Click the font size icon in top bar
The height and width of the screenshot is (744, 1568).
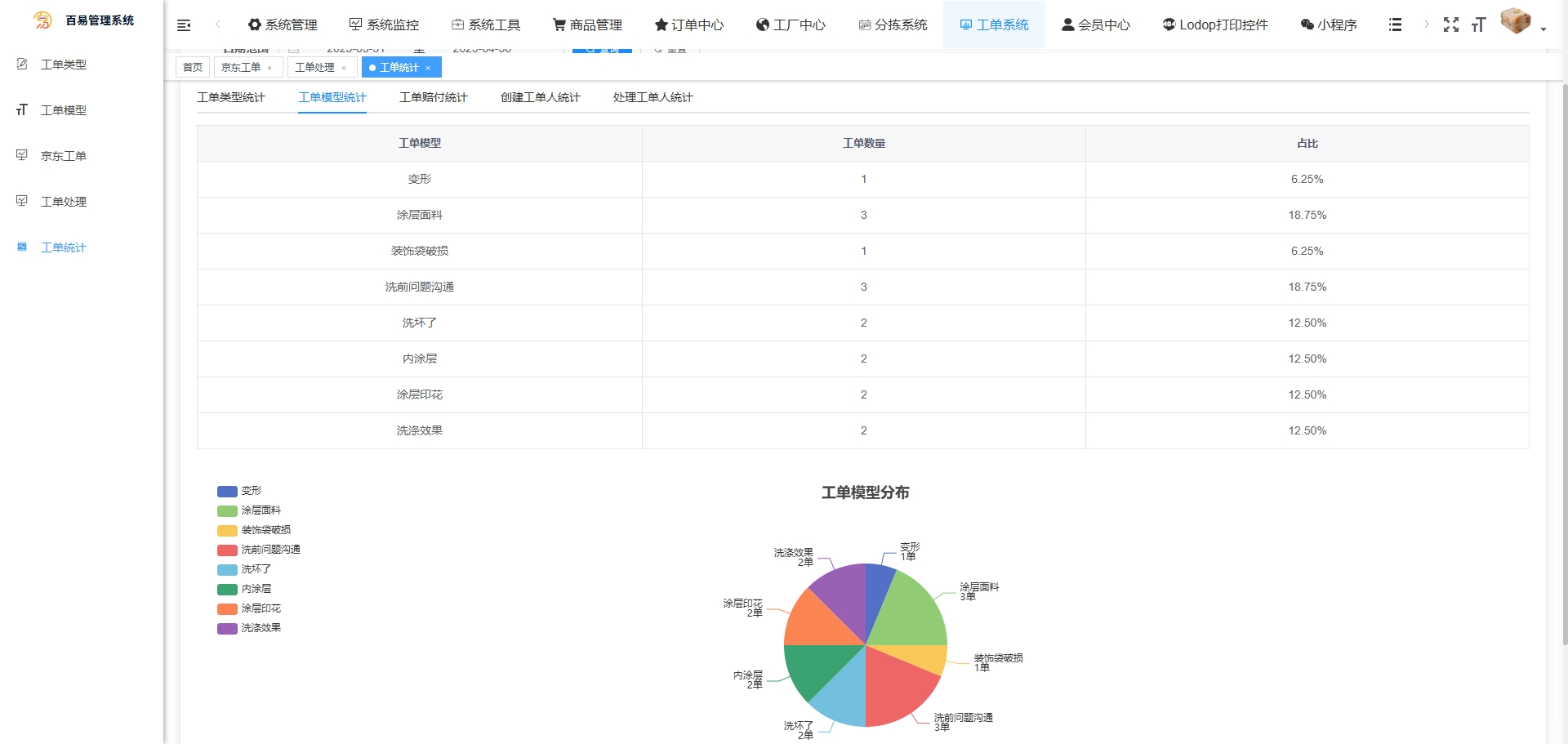(1478, 25)
